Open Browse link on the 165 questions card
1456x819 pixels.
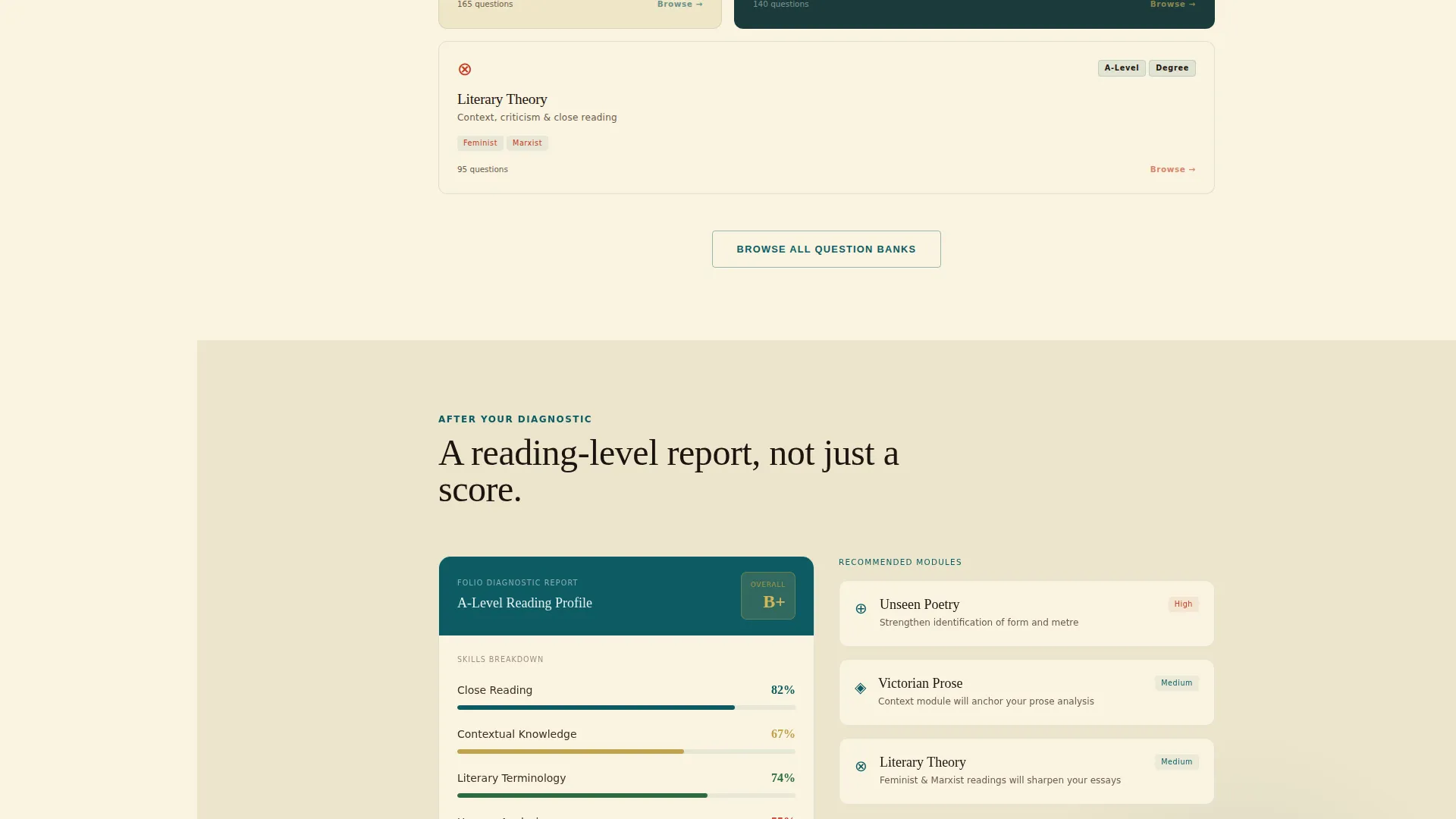(x=679, y=5)
